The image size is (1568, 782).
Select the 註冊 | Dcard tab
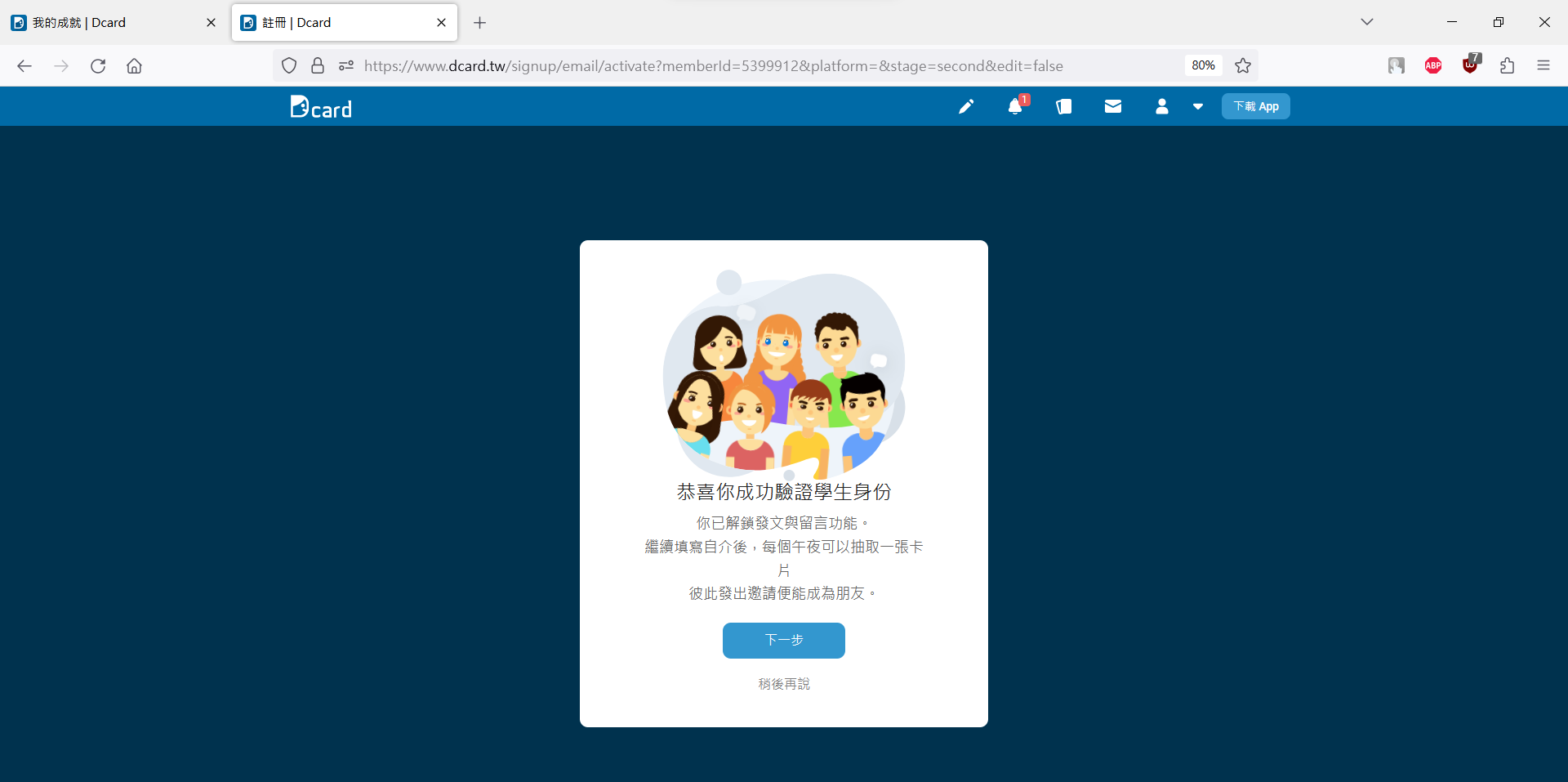point(345,23)
